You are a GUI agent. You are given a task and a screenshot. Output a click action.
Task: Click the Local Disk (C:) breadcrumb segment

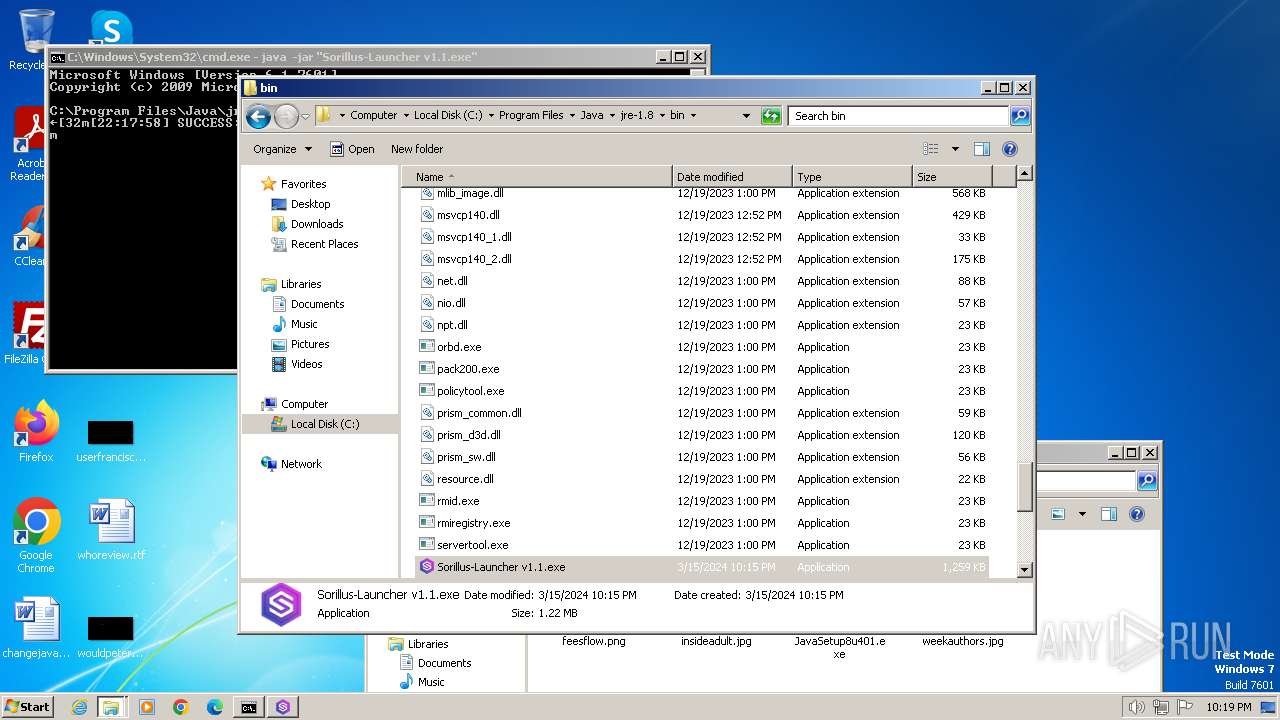pyautogui.click(x=448, y=116)
